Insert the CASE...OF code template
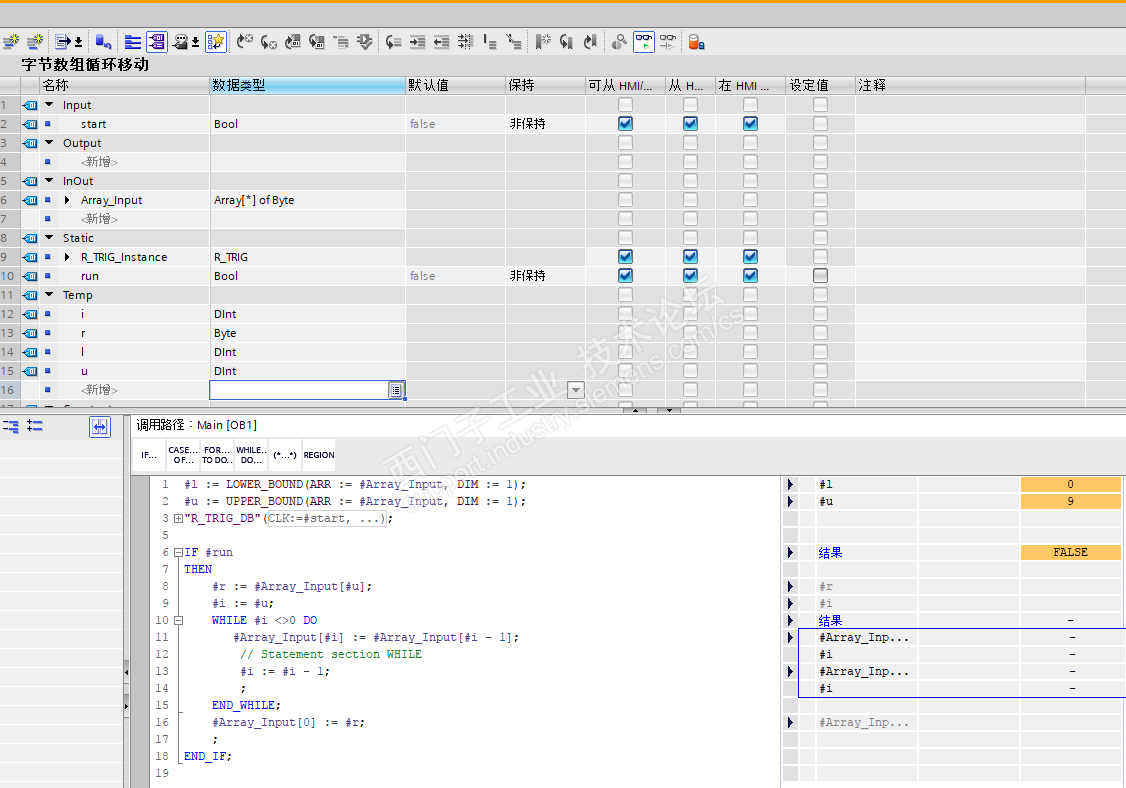The image size is (1126, 788). point(182,455)
